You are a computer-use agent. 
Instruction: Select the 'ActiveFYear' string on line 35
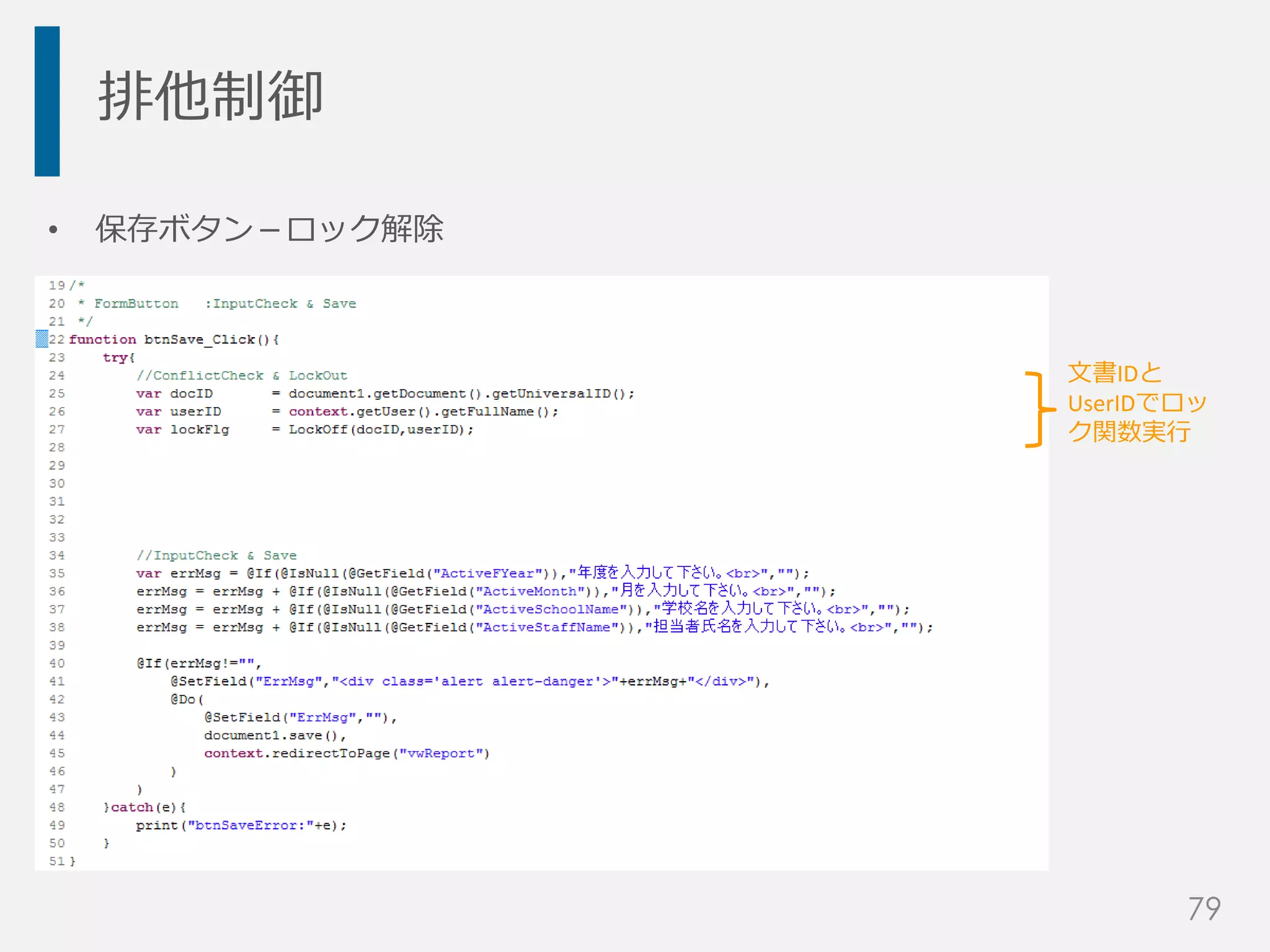point(487,573)
